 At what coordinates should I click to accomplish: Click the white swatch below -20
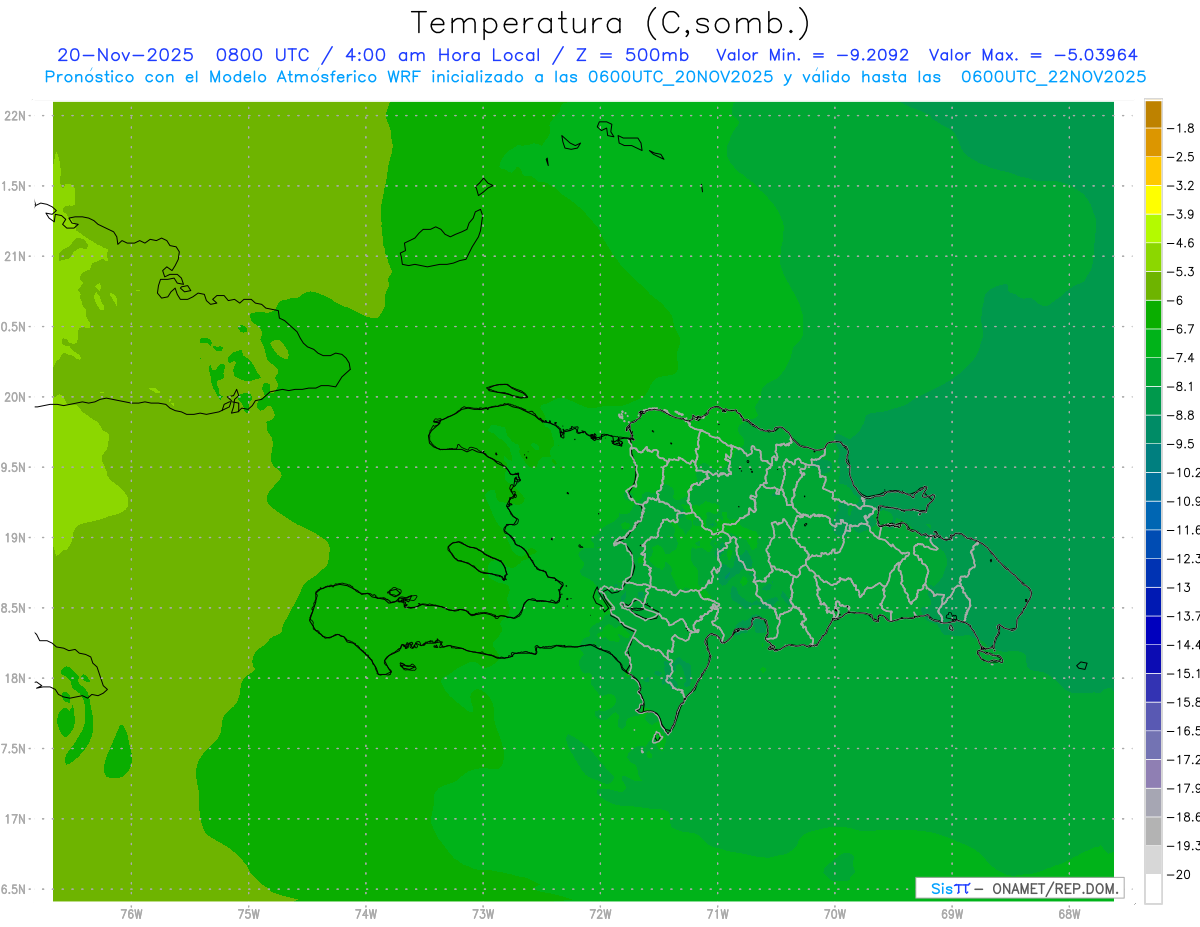pos(1153,889)
